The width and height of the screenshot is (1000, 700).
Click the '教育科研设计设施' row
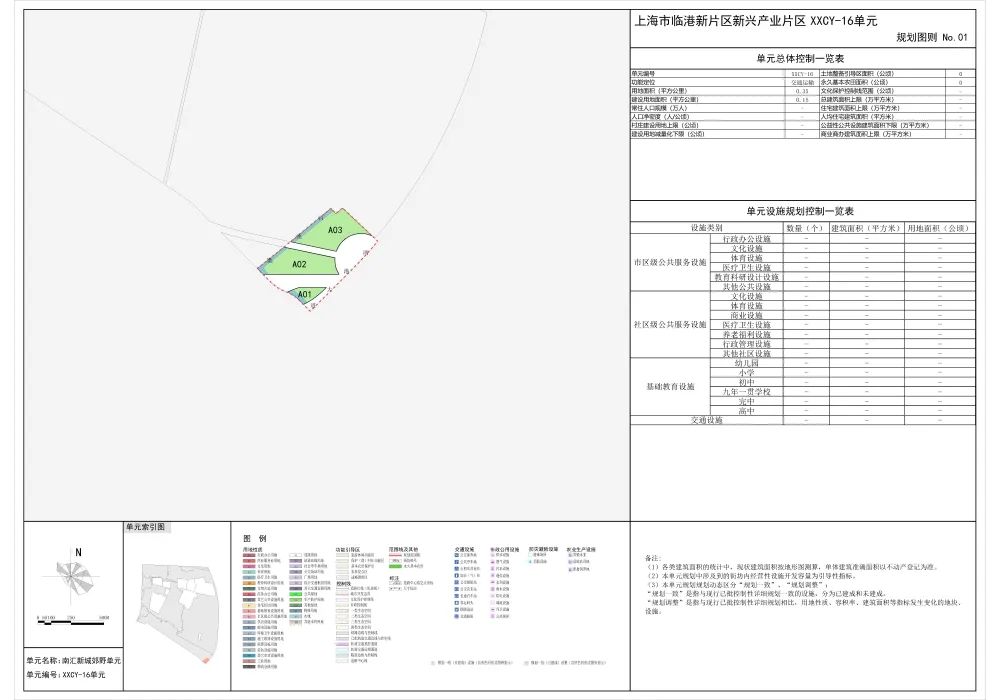pos(842,277)
